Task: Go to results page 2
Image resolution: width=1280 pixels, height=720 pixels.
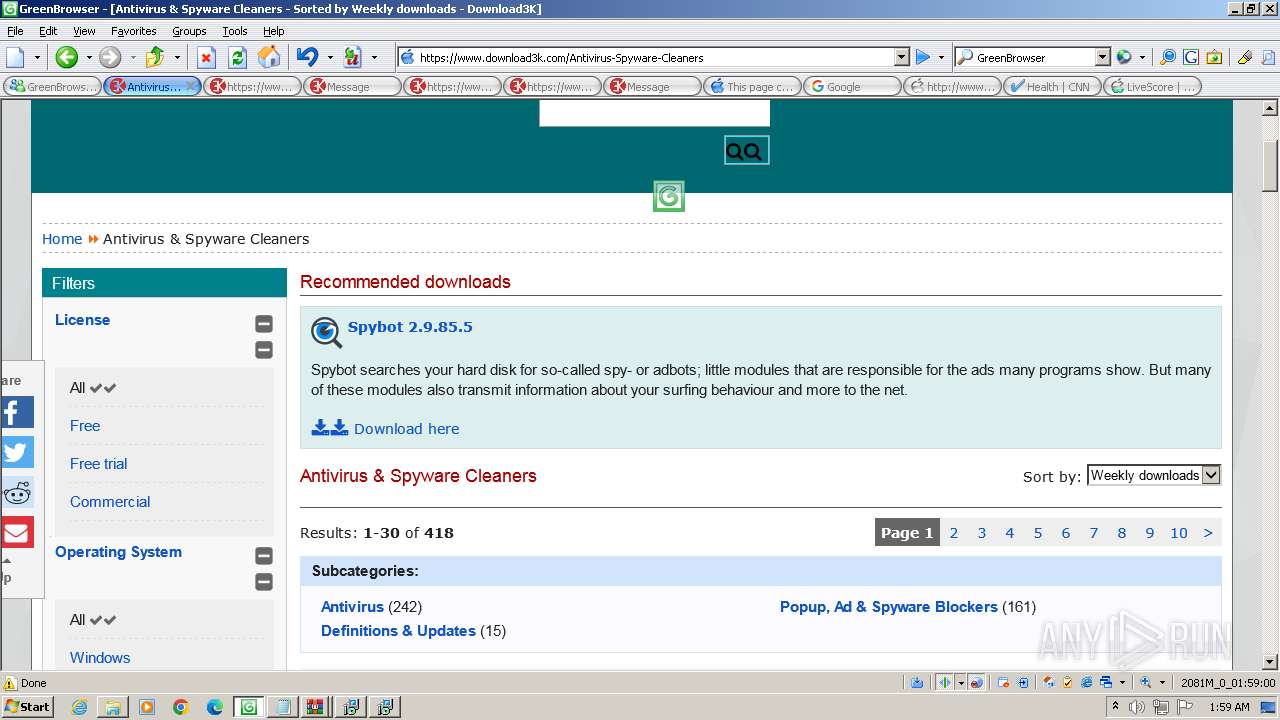Action: pyautogui.click(x=954, y=533)
